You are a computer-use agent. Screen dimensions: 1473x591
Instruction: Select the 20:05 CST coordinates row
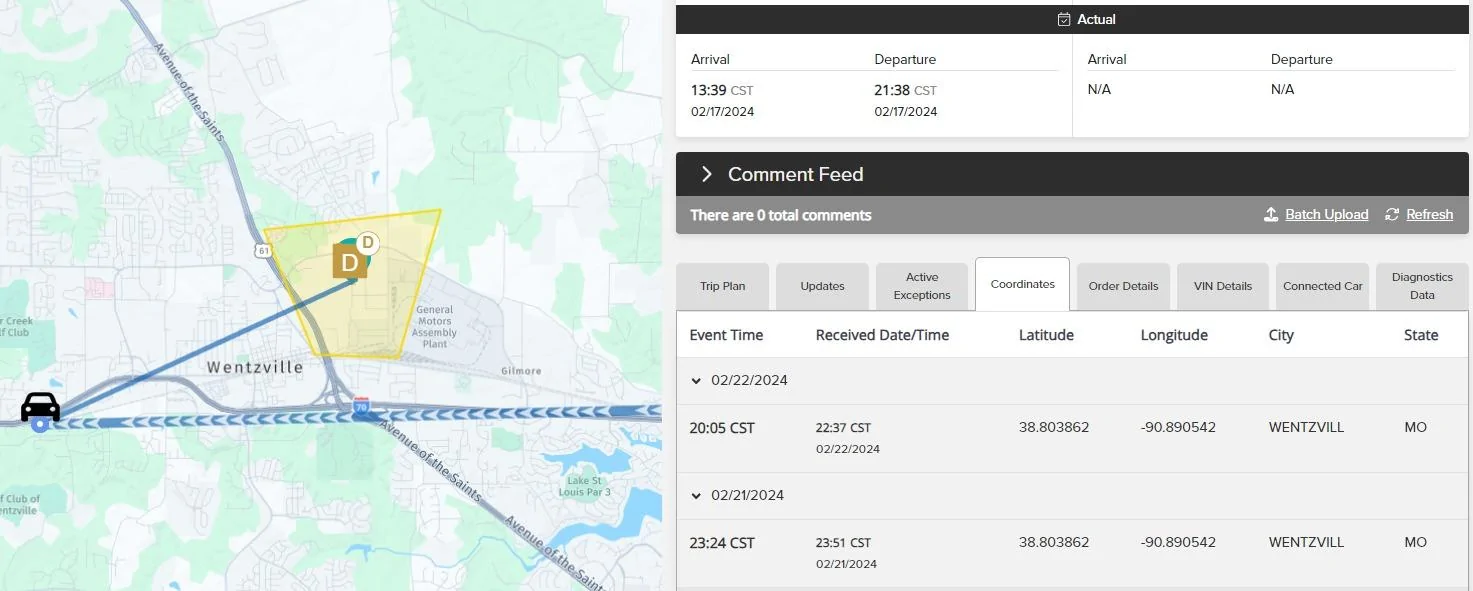(1072, 438)
